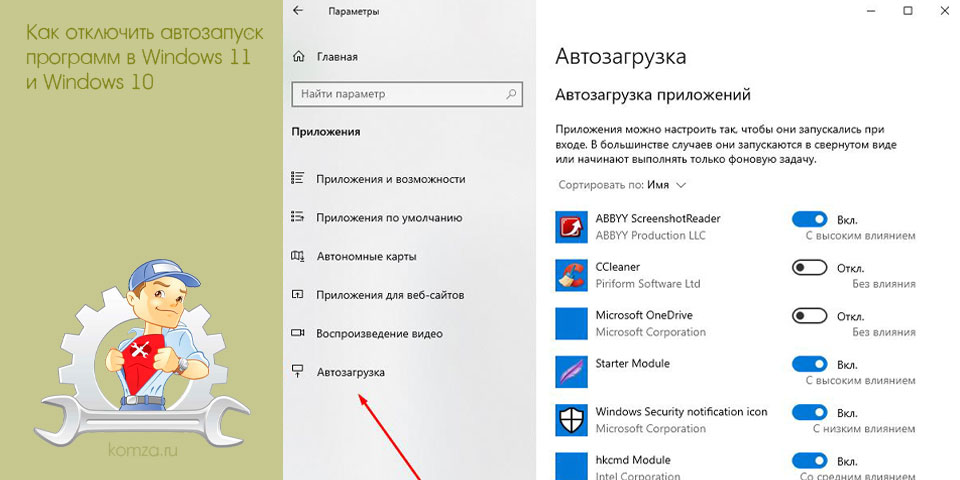
Task: Enable Microsoft OneDrive autostart toggle
Action: [809, 316]
